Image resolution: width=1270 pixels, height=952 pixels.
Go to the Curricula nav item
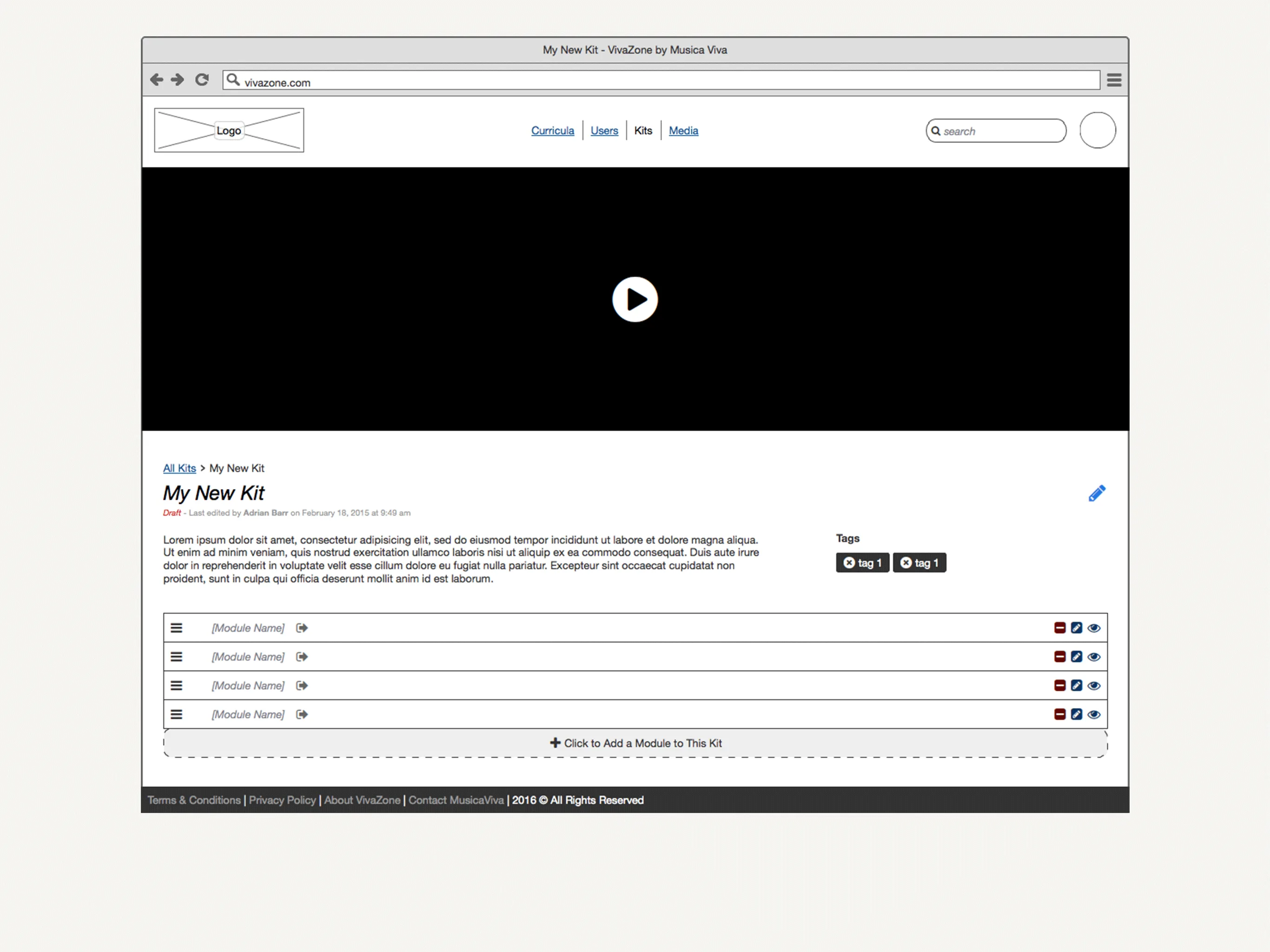[552, 130]
